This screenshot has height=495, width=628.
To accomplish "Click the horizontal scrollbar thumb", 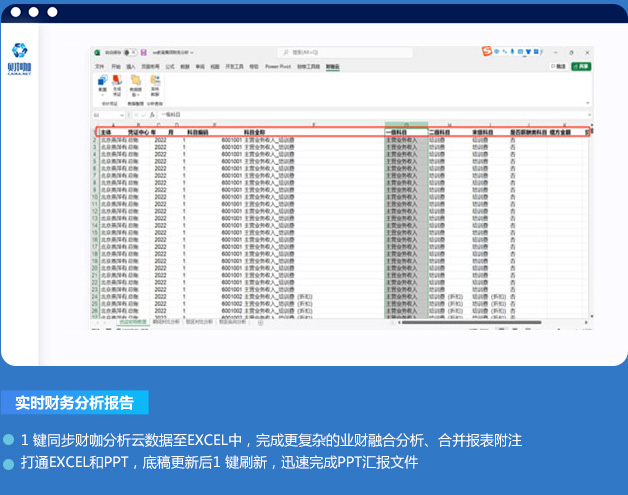I will point(471,322).
